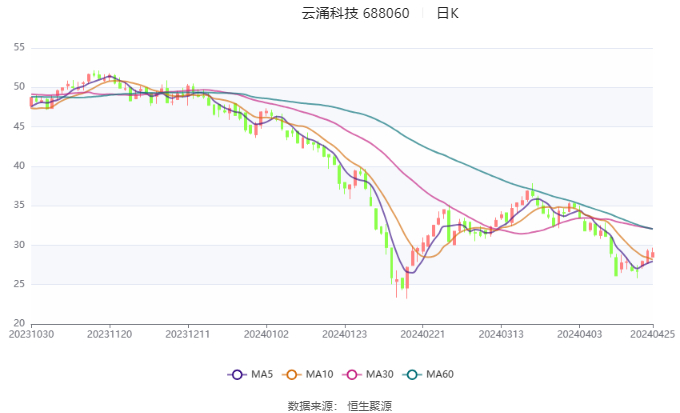Hide the MA30 series via legend
Image resolution: width=680 pixels, height=413 pixels.
[x=355, y=374]
